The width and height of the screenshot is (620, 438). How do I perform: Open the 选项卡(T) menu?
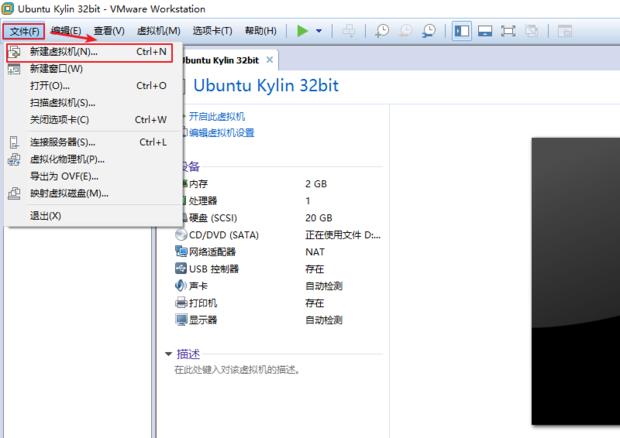[212, 31]
